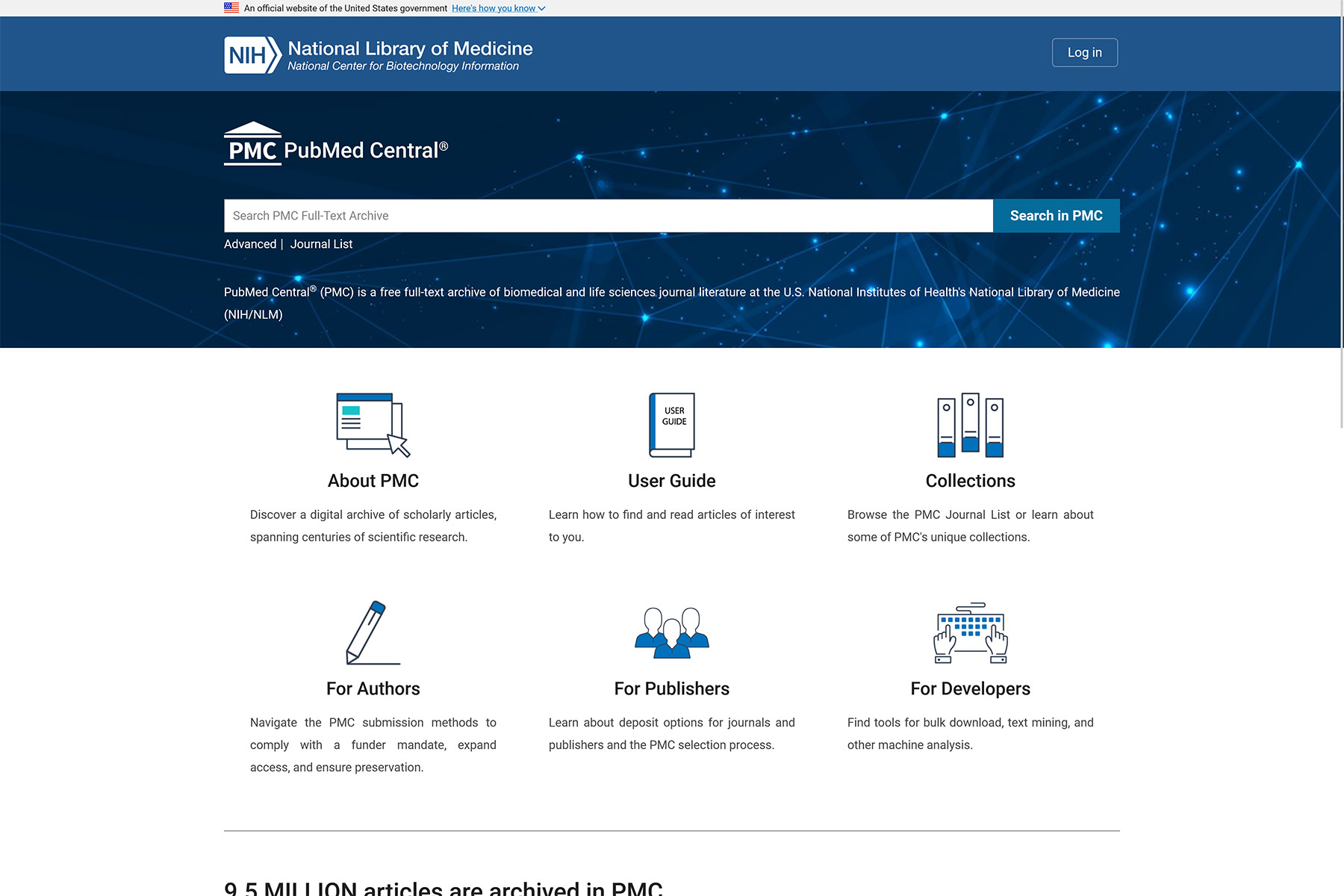Click the US flag icon in banner
1344x896 pixels.
tap(231, 8)
